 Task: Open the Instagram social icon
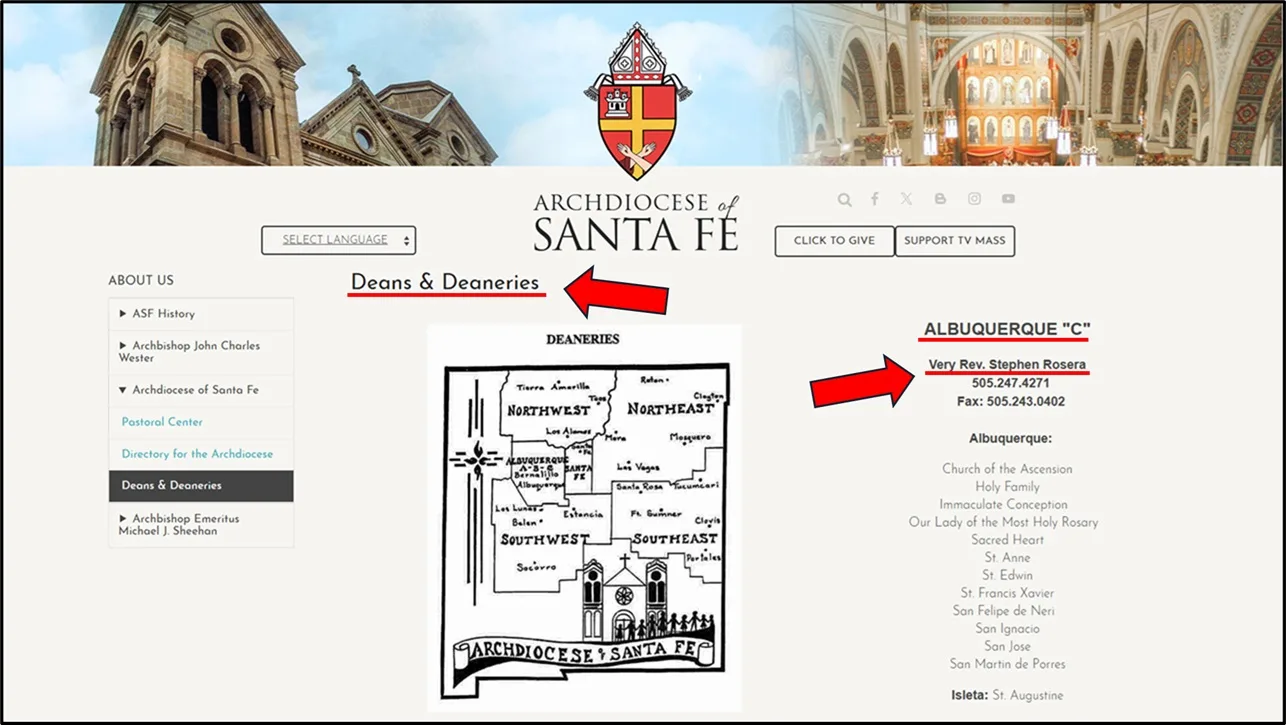(974, 199)
